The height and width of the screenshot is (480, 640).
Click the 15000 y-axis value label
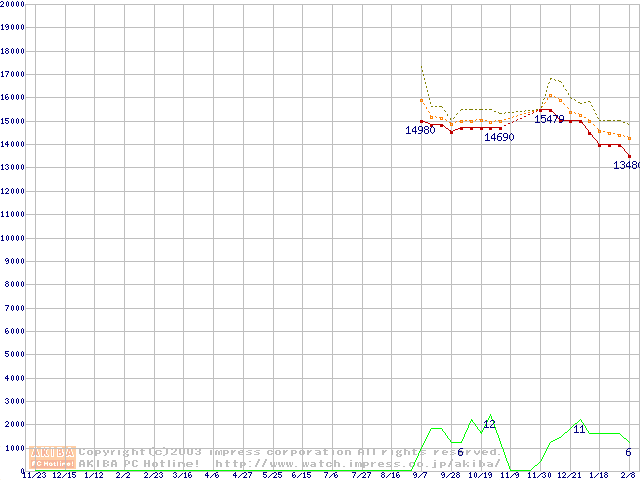pyautogui.click(x=12, y=121)
